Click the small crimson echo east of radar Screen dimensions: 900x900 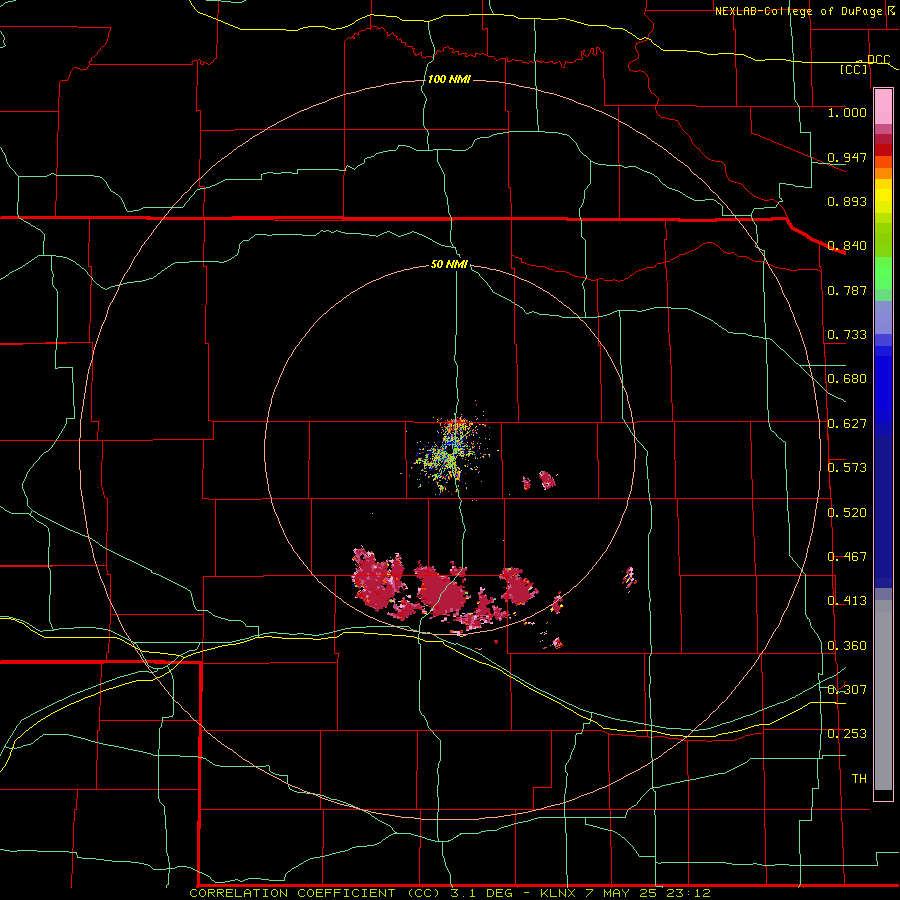[x=547, y=479]
